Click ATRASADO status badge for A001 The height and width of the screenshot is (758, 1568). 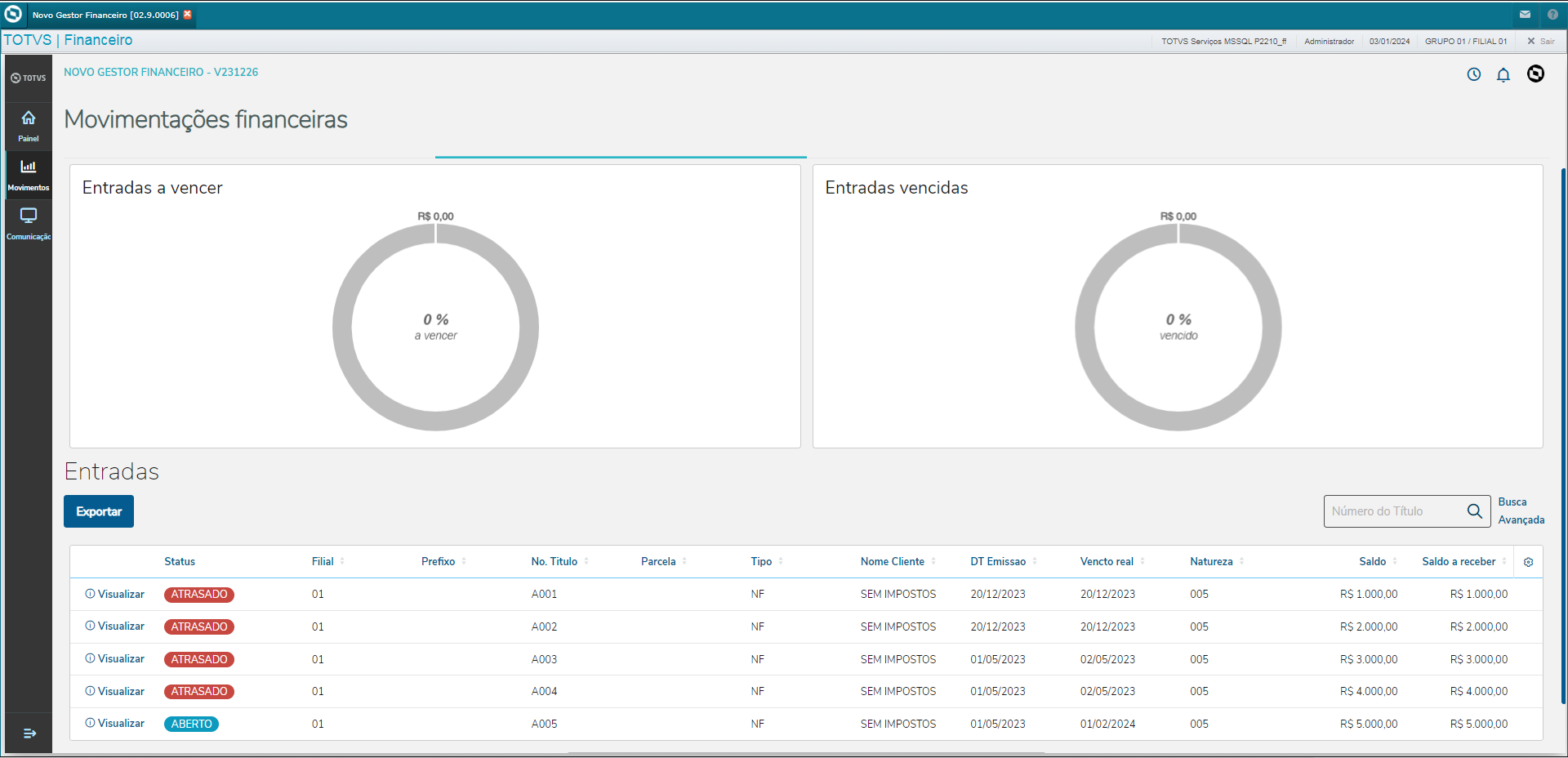coord(199,595)
